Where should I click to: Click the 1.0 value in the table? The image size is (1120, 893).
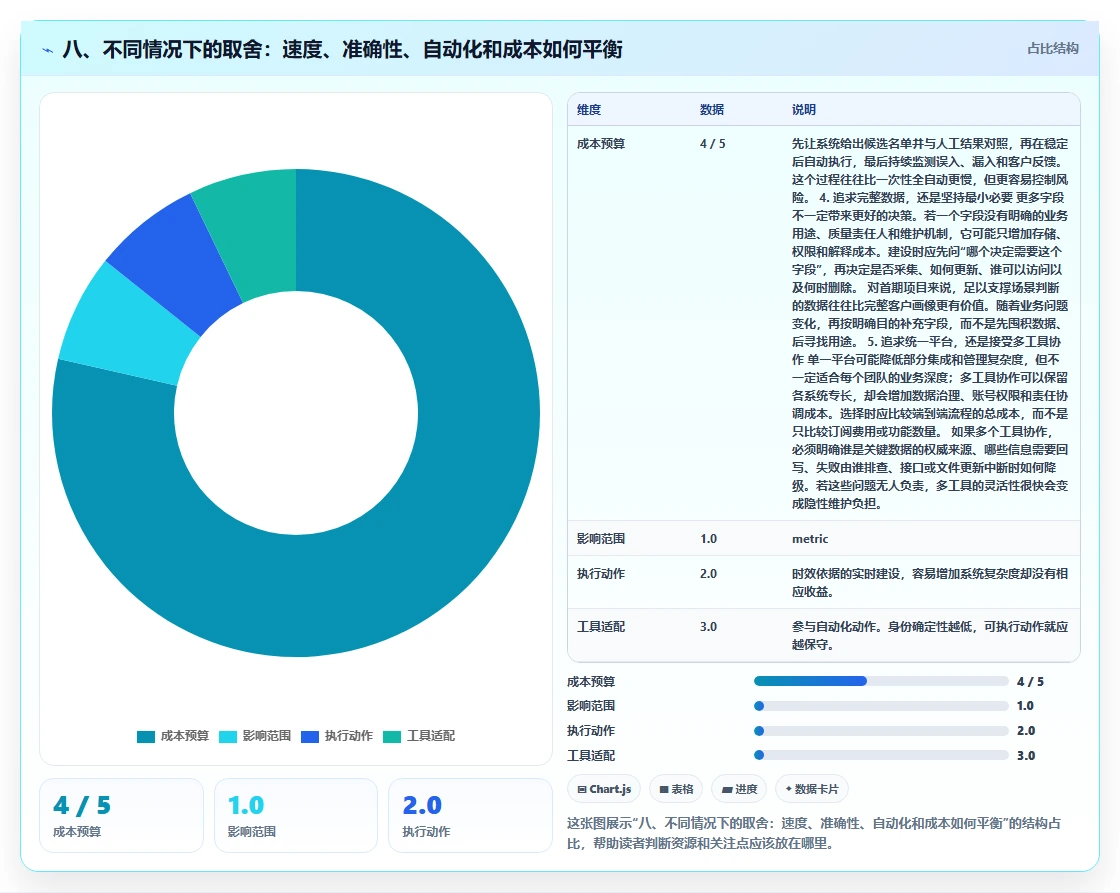click(709, 539)
